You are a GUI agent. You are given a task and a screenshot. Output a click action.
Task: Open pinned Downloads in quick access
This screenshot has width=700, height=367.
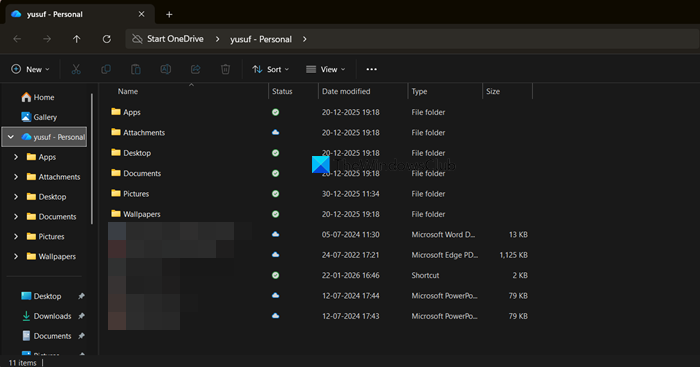pyautogui.click(x=47, y=316)
